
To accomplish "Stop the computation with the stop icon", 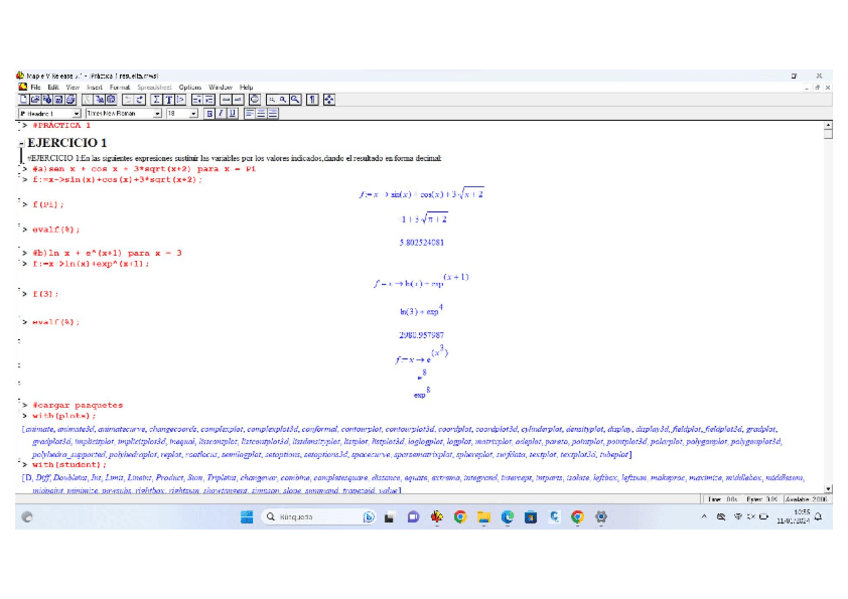I will (x=255, y=100).
